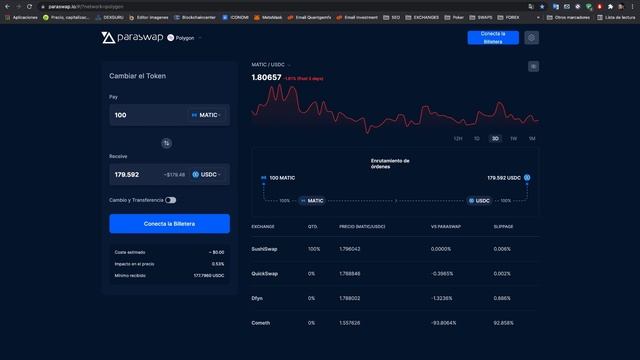Click the USDC coin icon beside 179.592 USDC

[x=527, y=178]
